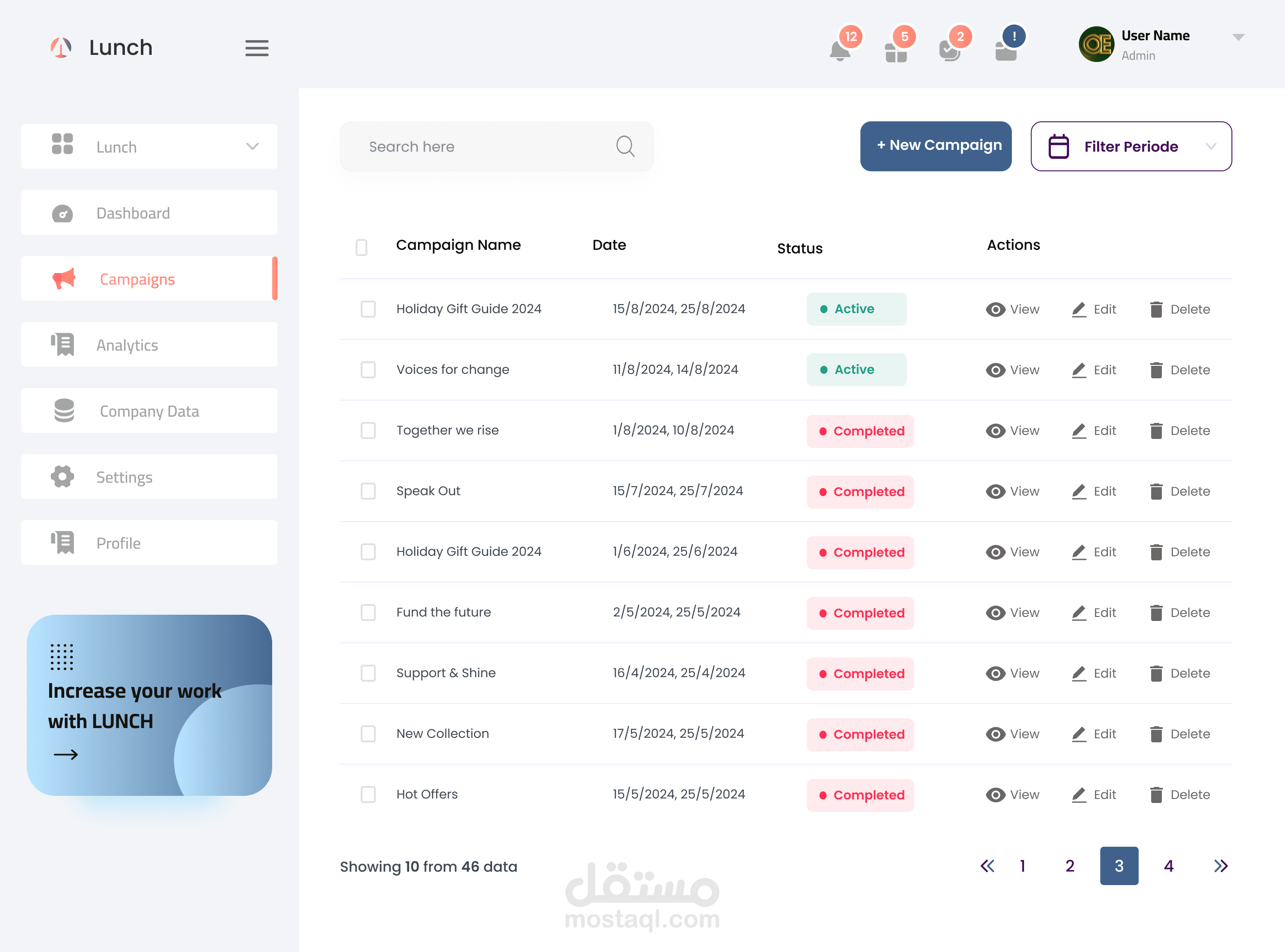The width and height of the screenshot is (1285, 952).
Task: Open Company Data in the sidebar
Action: [x=149, y=411]
